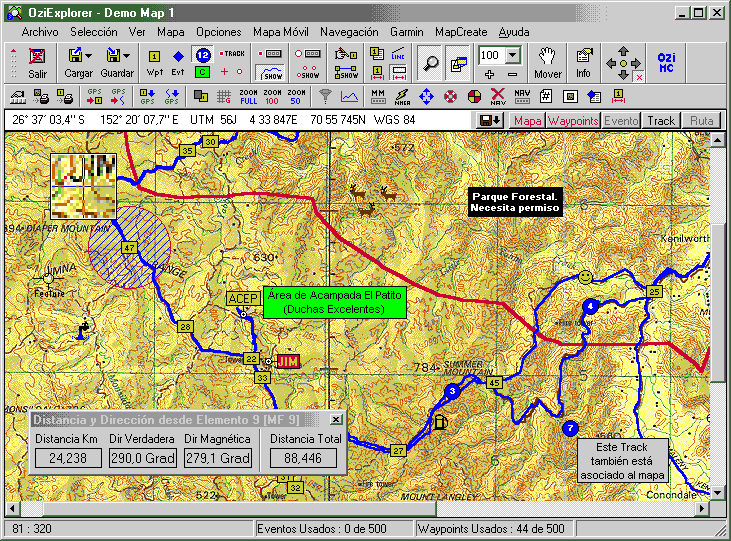Start NMEA moving map lightning icon
Image resolution: width=731 pixels, height=541 pixels.
pos(402,97)
